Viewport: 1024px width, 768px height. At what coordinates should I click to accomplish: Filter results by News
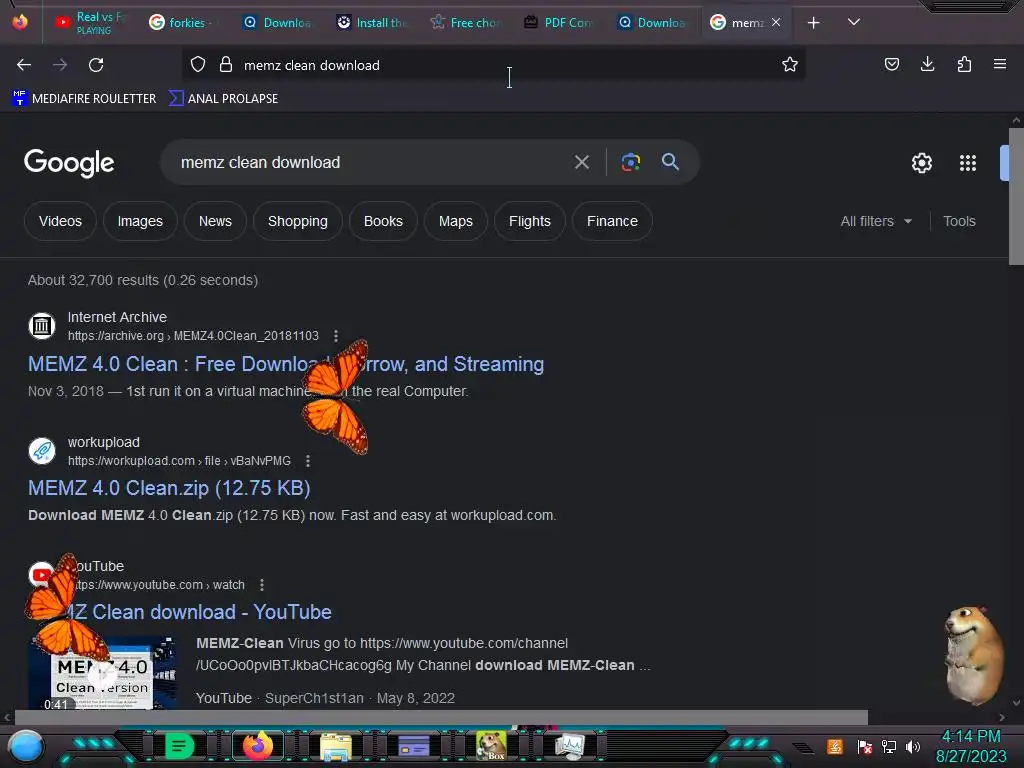point(215,221)
